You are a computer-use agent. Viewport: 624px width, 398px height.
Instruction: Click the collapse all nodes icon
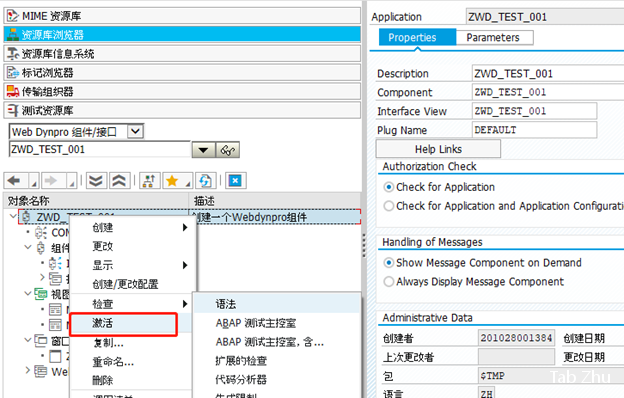[x=119, y=181]
